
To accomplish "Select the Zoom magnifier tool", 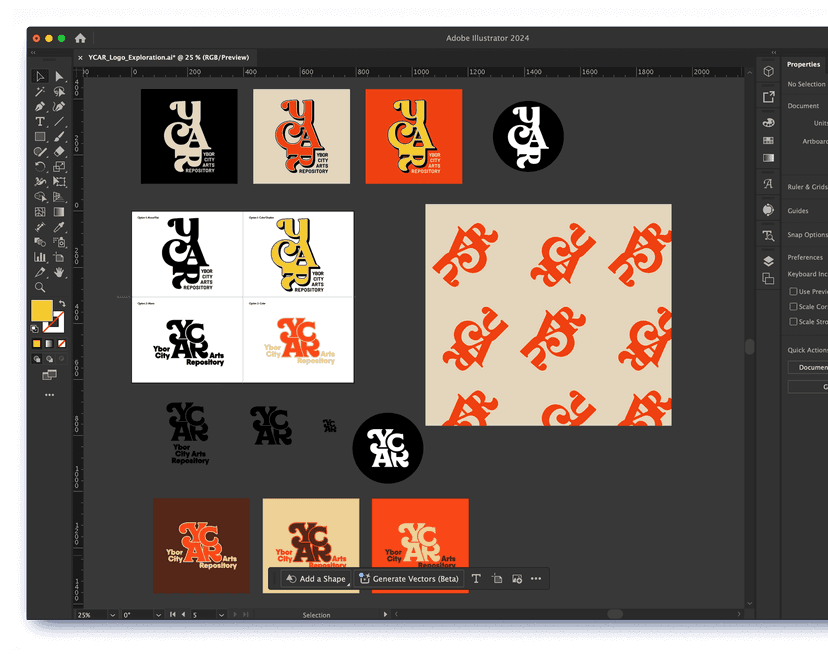I will pos(40,287).
